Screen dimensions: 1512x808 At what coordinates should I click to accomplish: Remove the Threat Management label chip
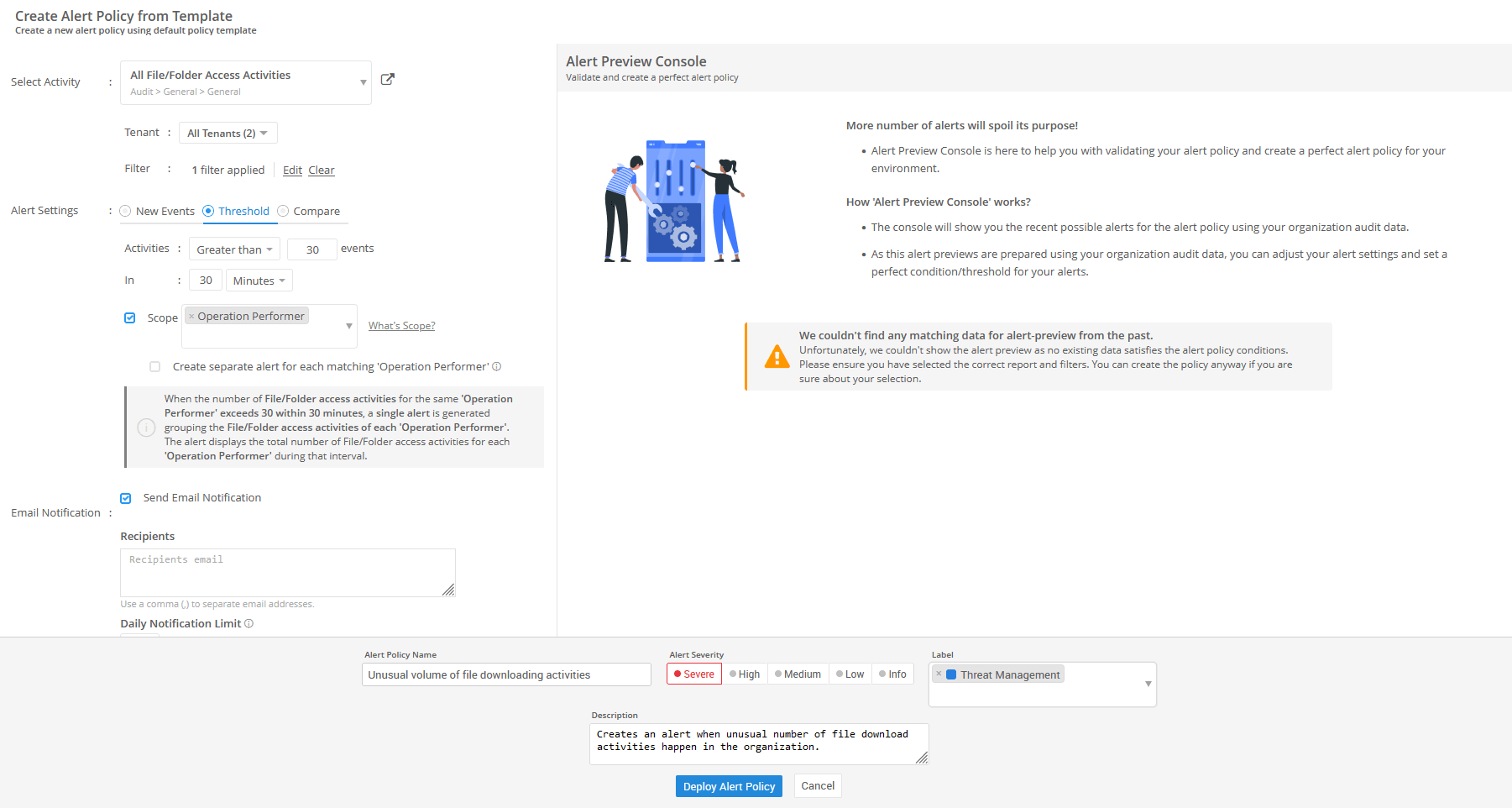click(938, 674)
